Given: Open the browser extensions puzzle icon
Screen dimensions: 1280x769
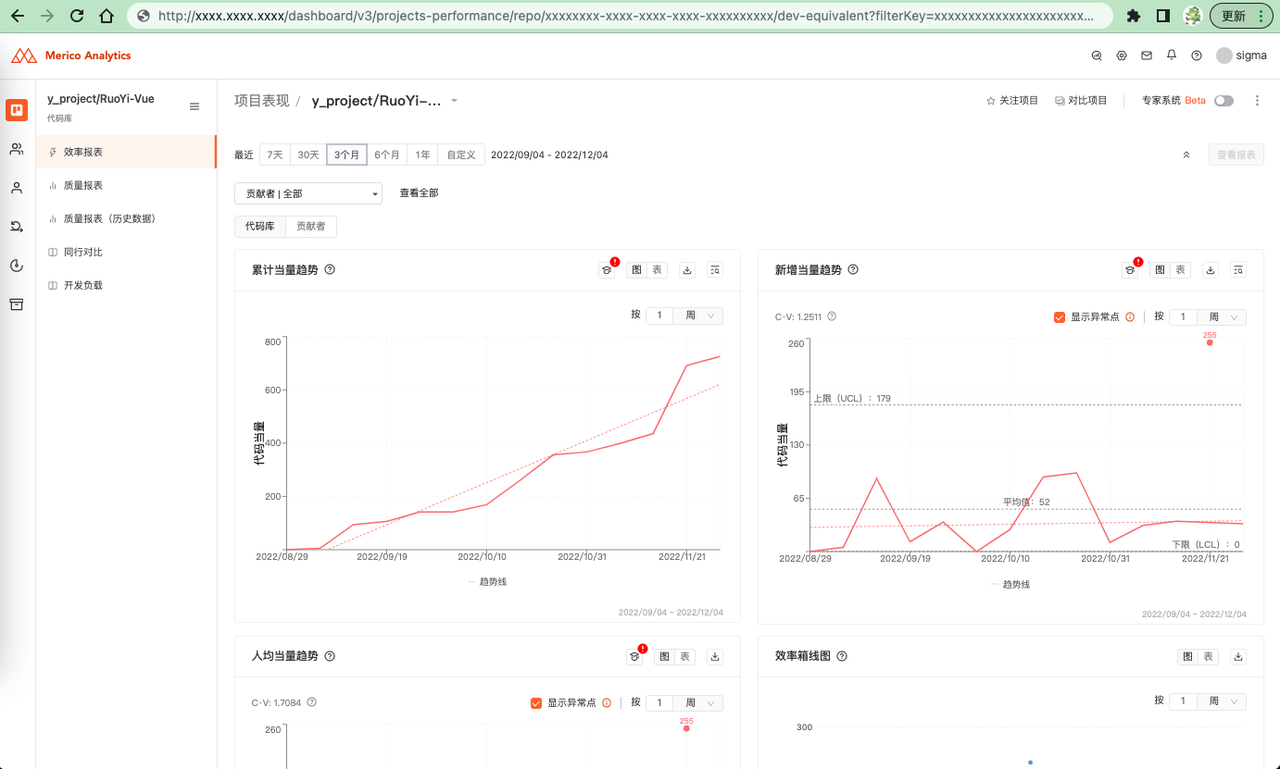Looking at the screenshot, I should click(x=1133, y=16).
